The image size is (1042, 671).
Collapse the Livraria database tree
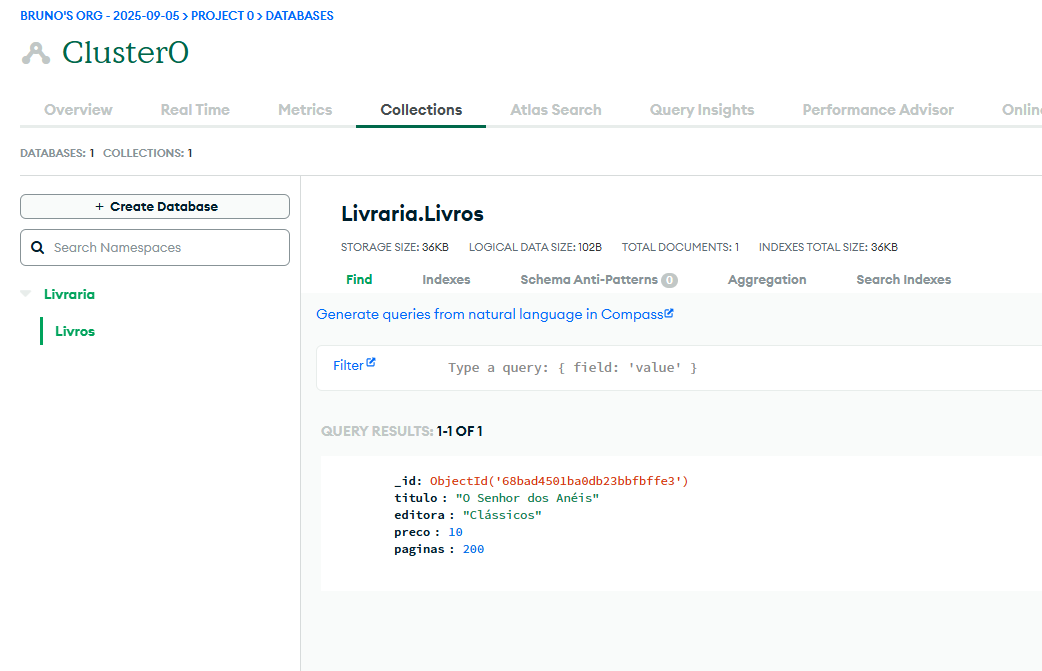[26, 294]
